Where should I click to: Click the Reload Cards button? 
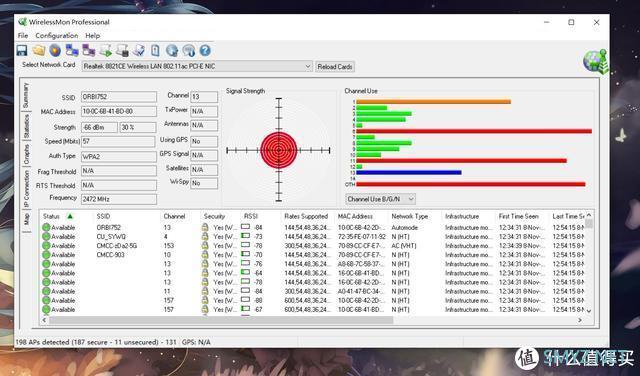pyautogui.click(x=335, y=67)
